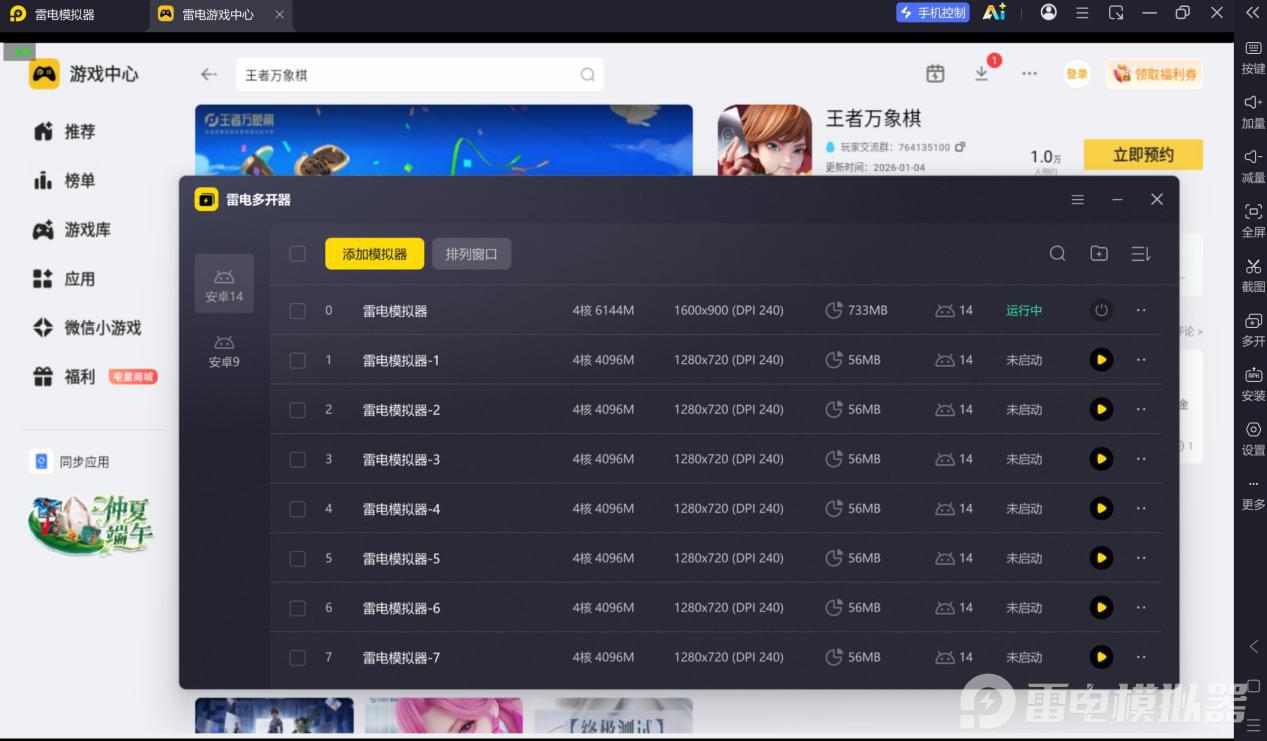Open the sort list icon in 雷电多开器
Image resolution: width=1267 pixels, height=741 pixels.
(1141, 254)
